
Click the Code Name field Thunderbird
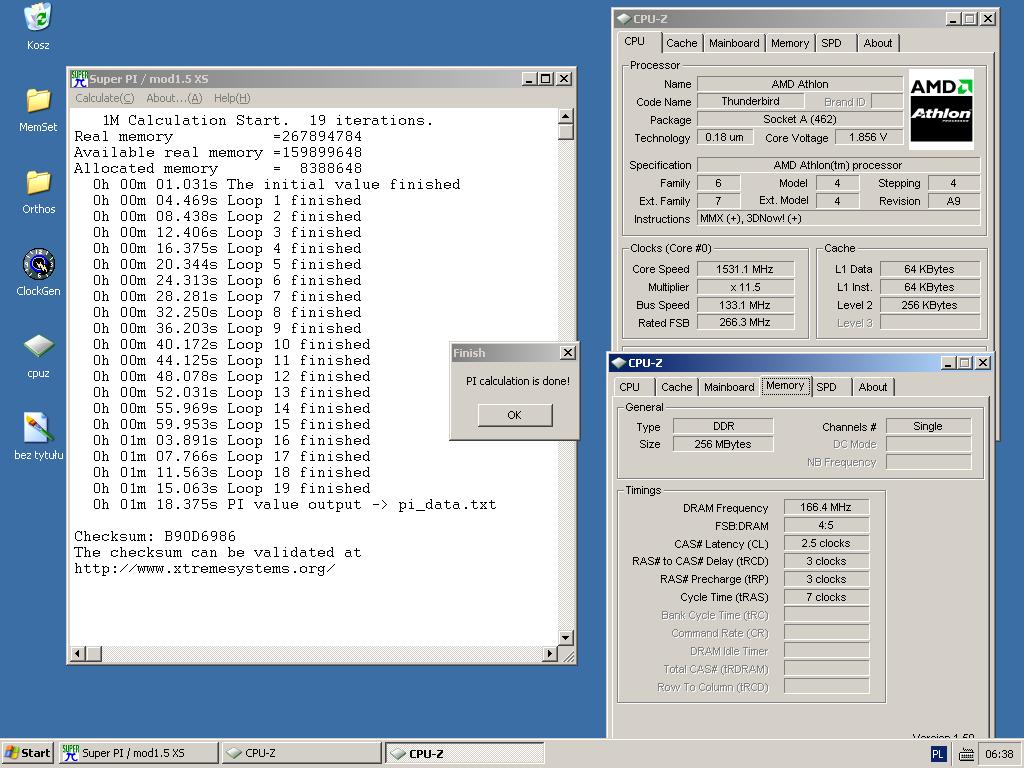tap(750, 101)
